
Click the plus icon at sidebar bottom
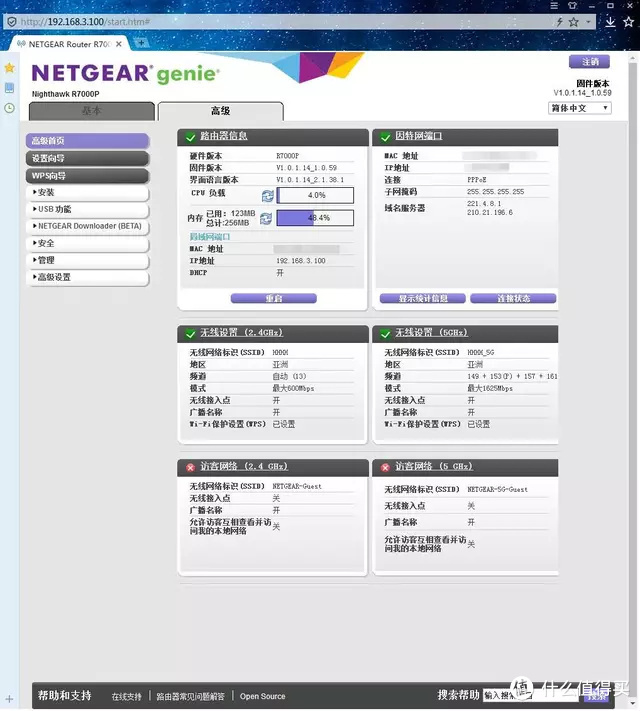coord(10,699)
